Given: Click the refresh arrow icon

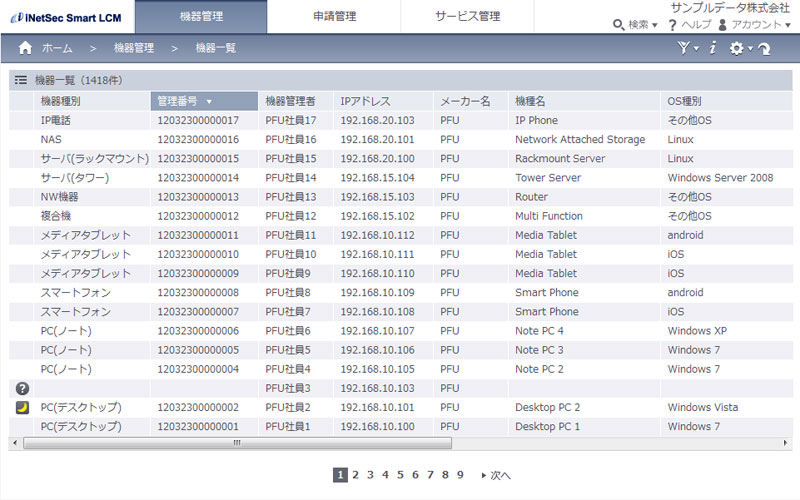Looking at the screenshot, I should pyautogui.click(x=764, y=49).
